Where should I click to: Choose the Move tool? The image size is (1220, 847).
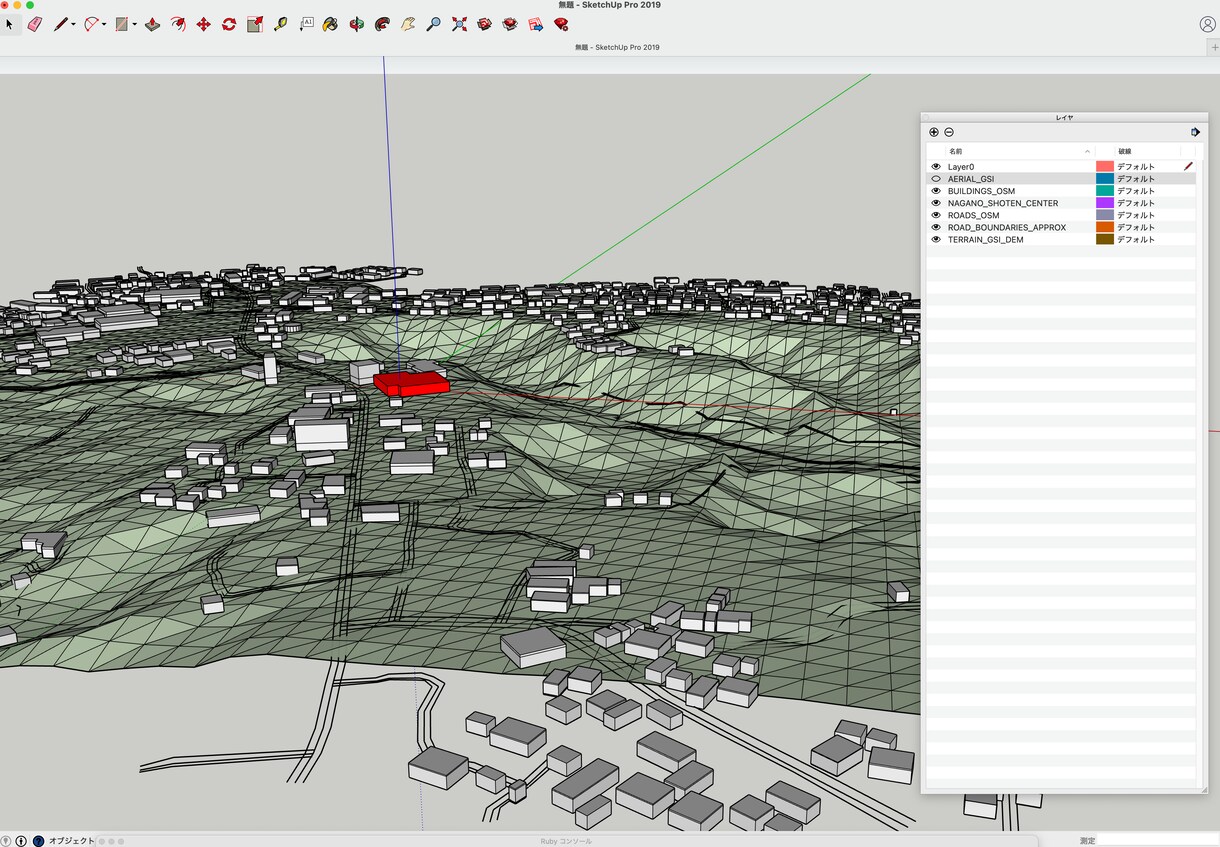pos(203,24)
